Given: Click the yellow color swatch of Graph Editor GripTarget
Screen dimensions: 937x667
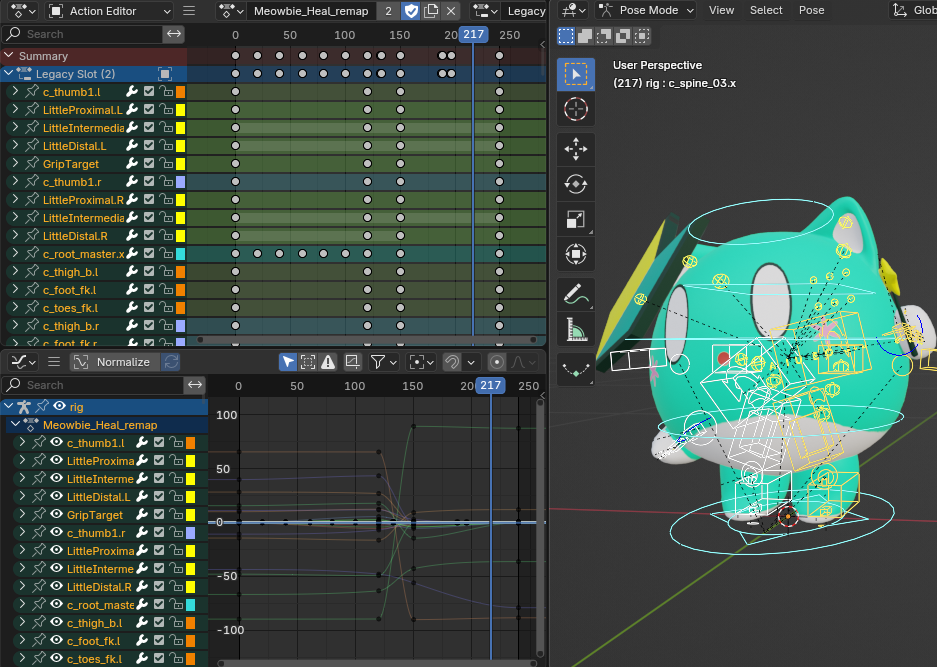Looking at the screenshot, I should (191, 515).
